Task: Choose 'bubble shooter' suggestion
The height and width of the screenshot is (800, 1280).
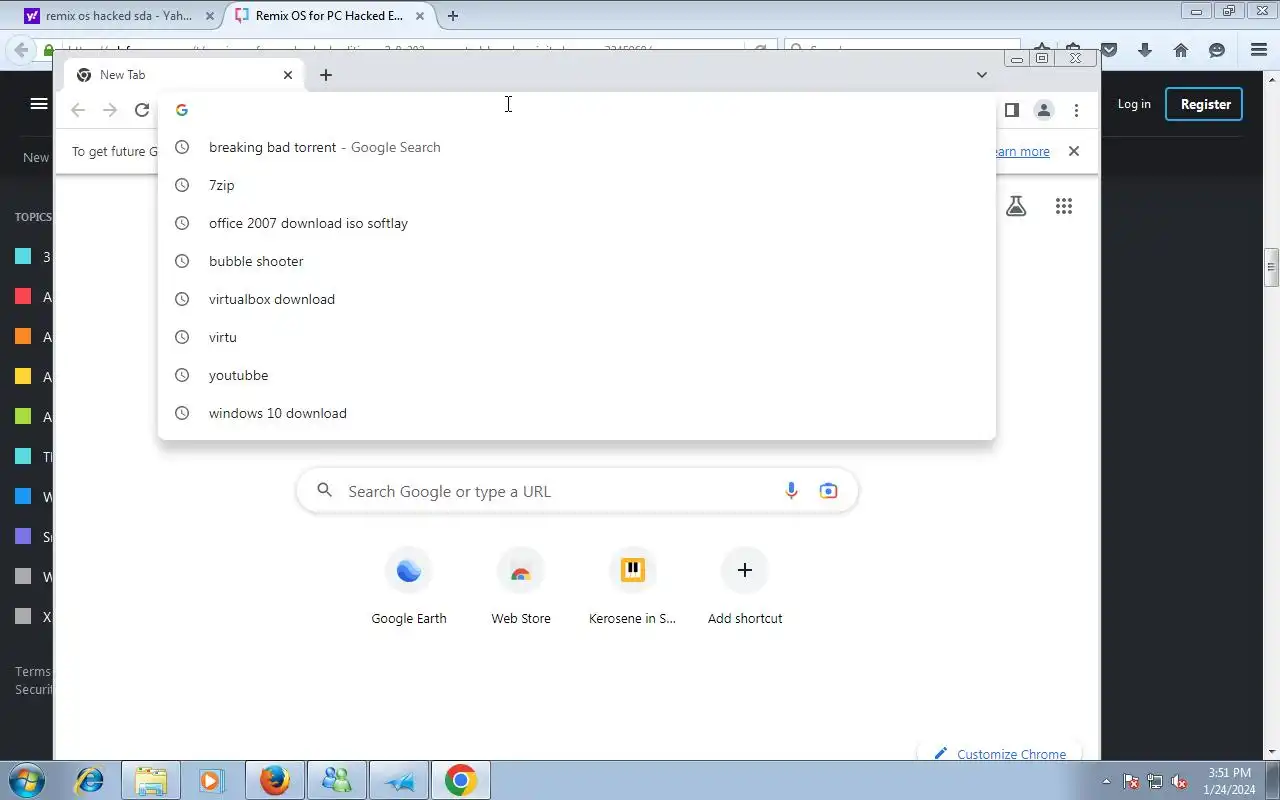Action: pos(577,261)
